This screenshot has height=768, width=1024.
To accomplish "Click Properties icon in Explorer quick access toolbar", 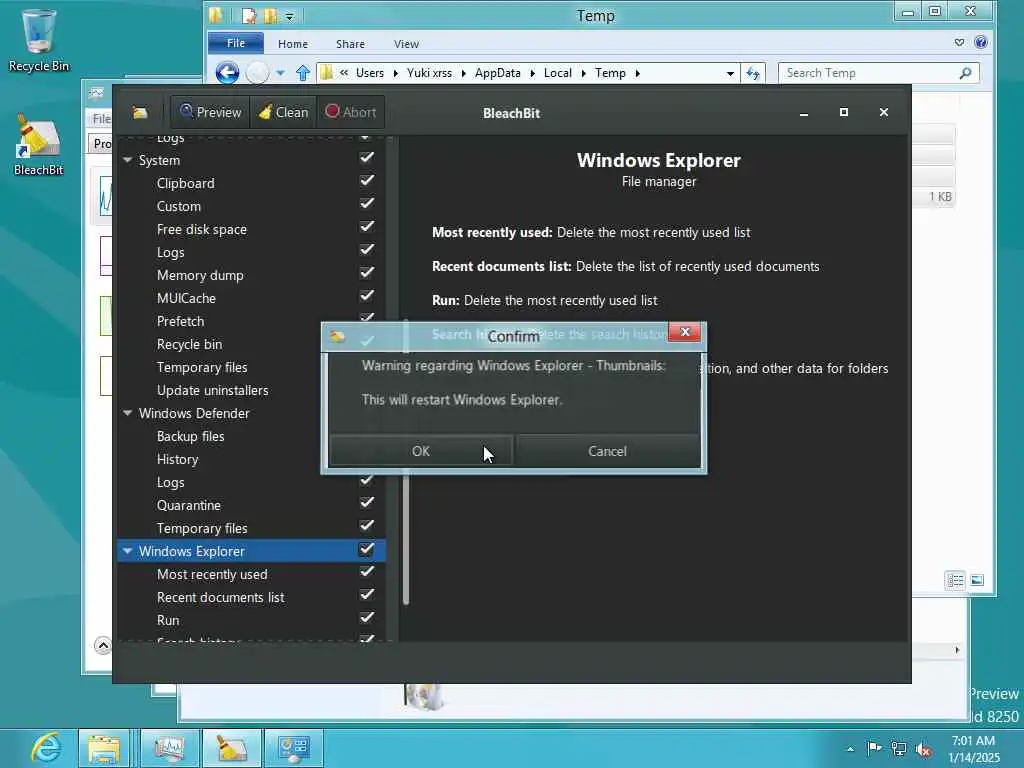I will click(249, 15).
